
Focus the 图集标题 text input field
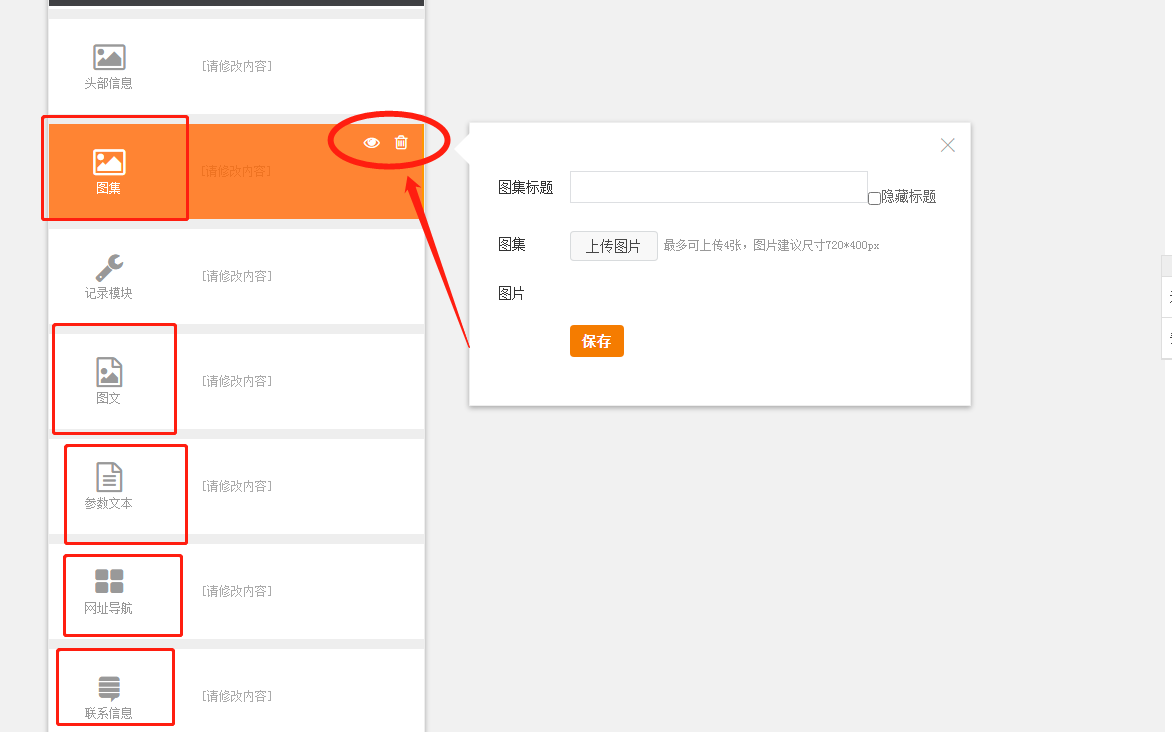click(x=718, y=187)
